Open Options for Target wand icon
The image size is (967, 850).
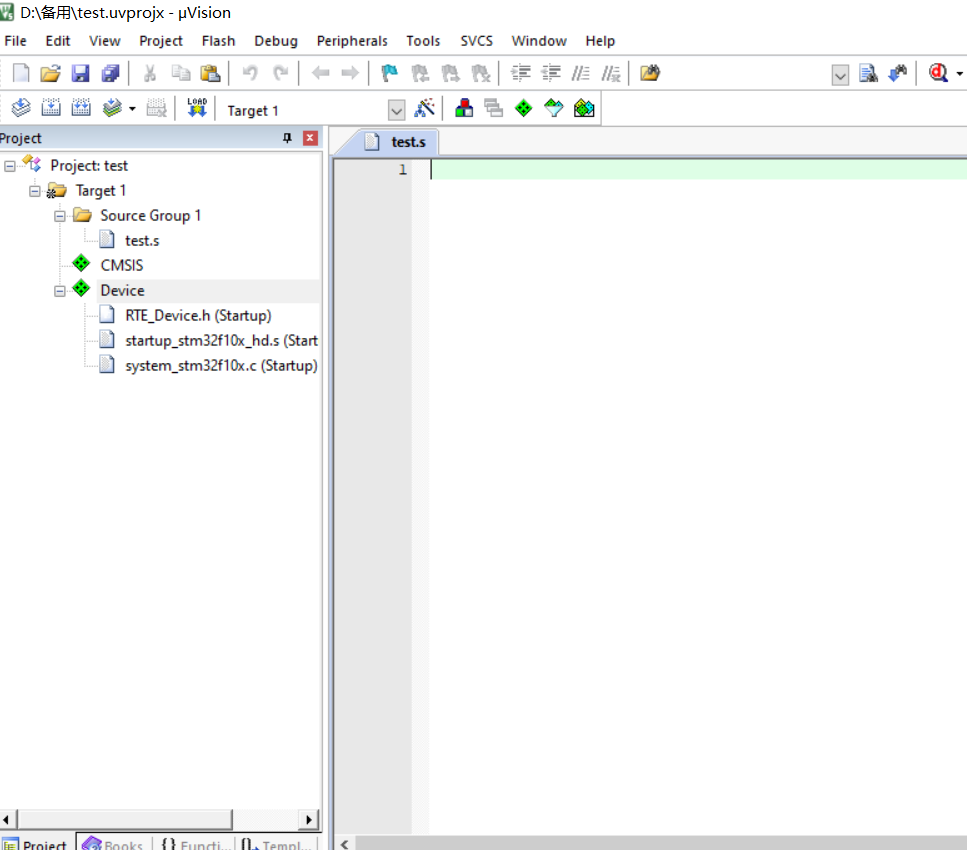click(424, 108)
